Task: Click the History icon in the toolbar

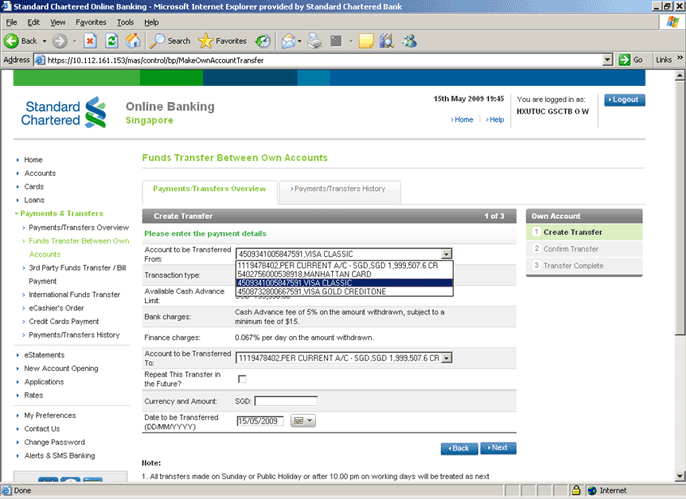Action: [263, 41]
